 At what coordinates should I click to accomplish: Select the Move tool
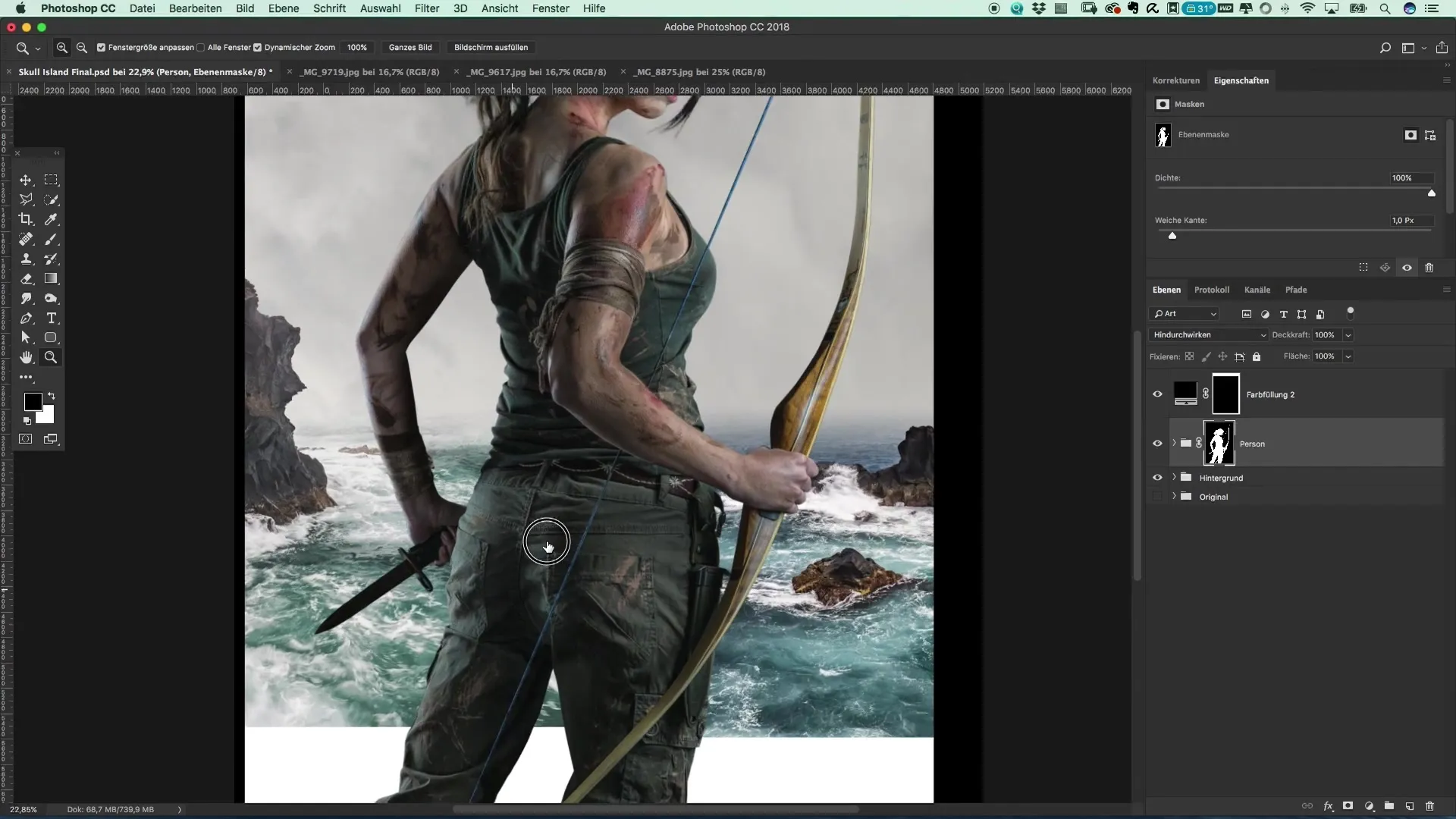26,180
